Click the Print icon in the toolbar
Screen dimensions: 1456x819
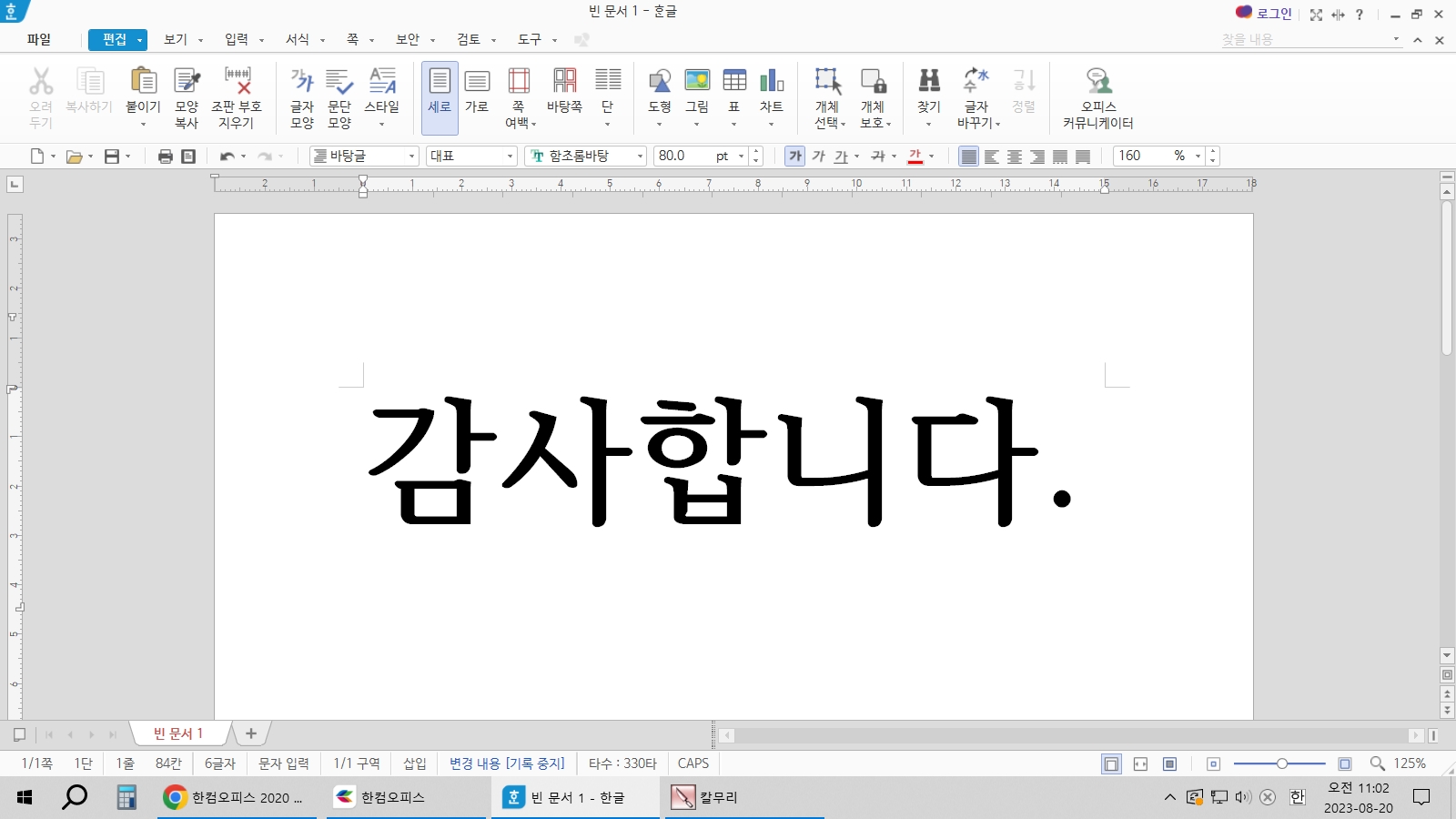click(166, 156)
